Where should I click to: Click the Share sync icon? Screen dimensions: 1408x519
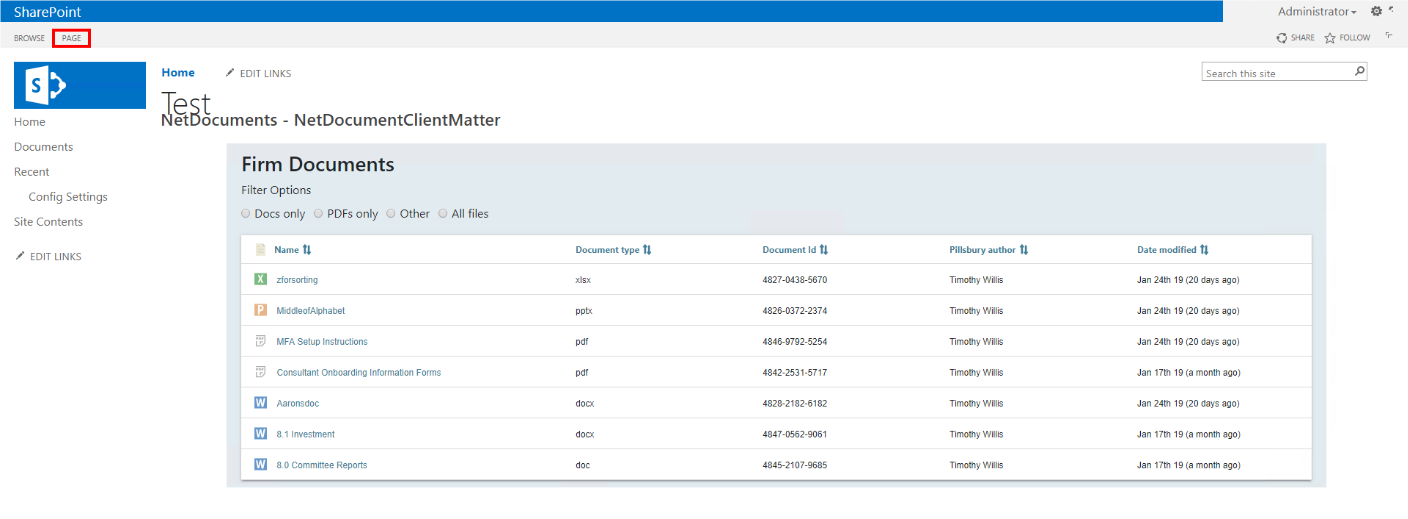pos(1281,38)
